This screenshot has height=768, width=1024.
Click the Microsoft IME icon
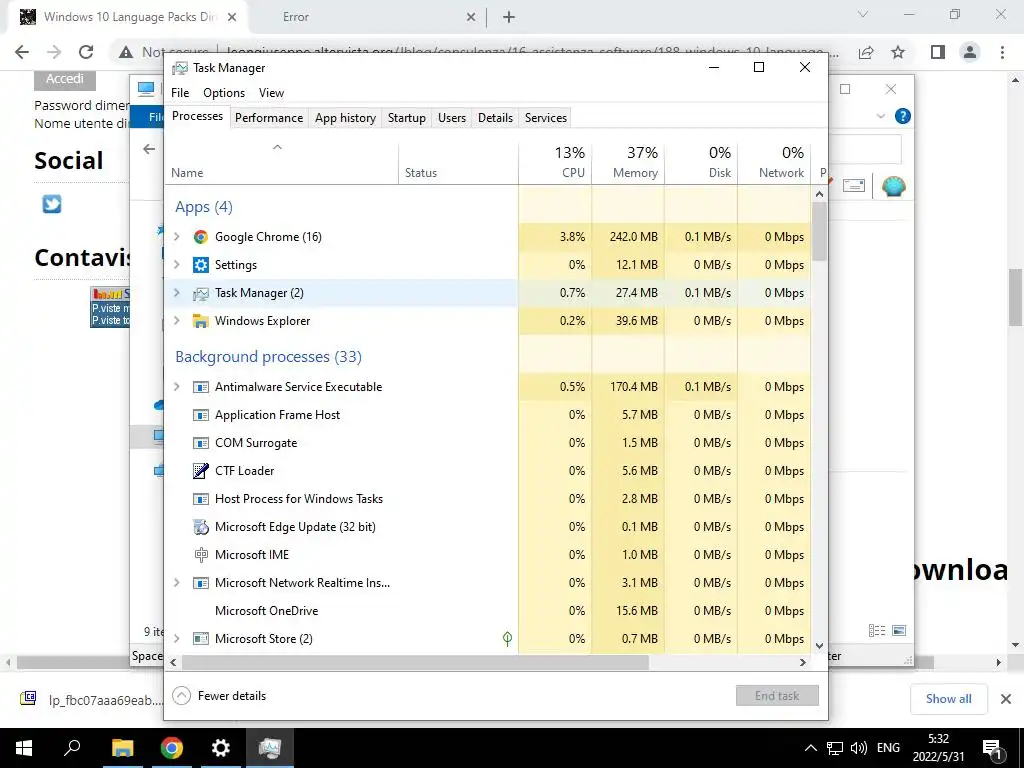point(200,555)
